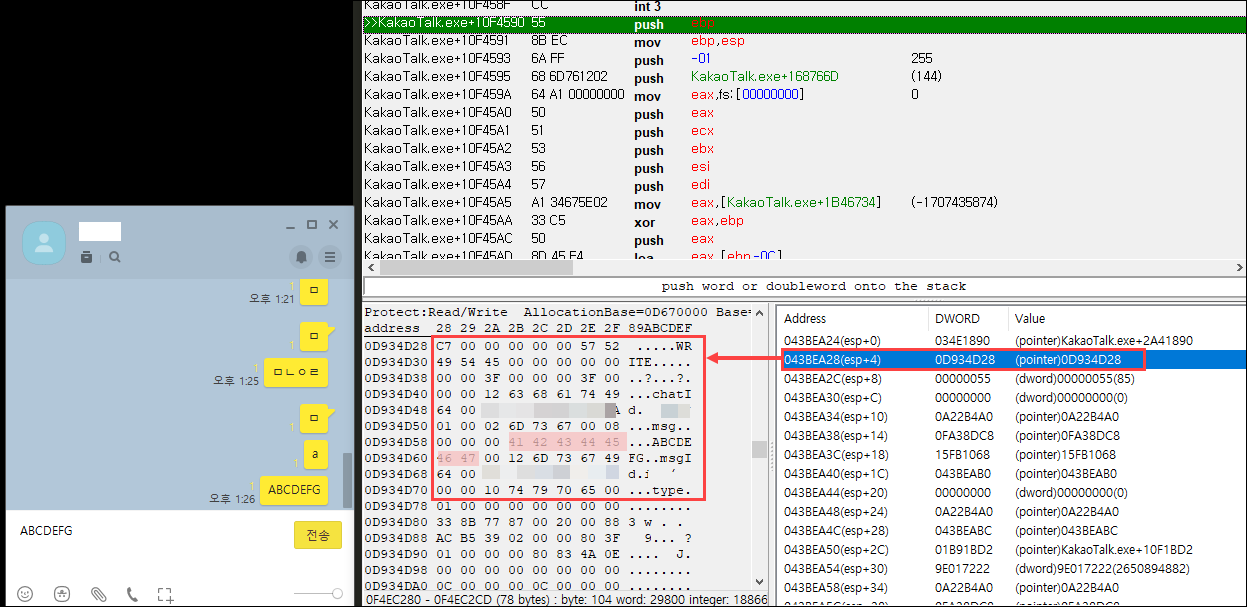Minimize the KakaoTalk chat window
The width and height of the screenshot is (1247, 607).
tap(289, 225)
